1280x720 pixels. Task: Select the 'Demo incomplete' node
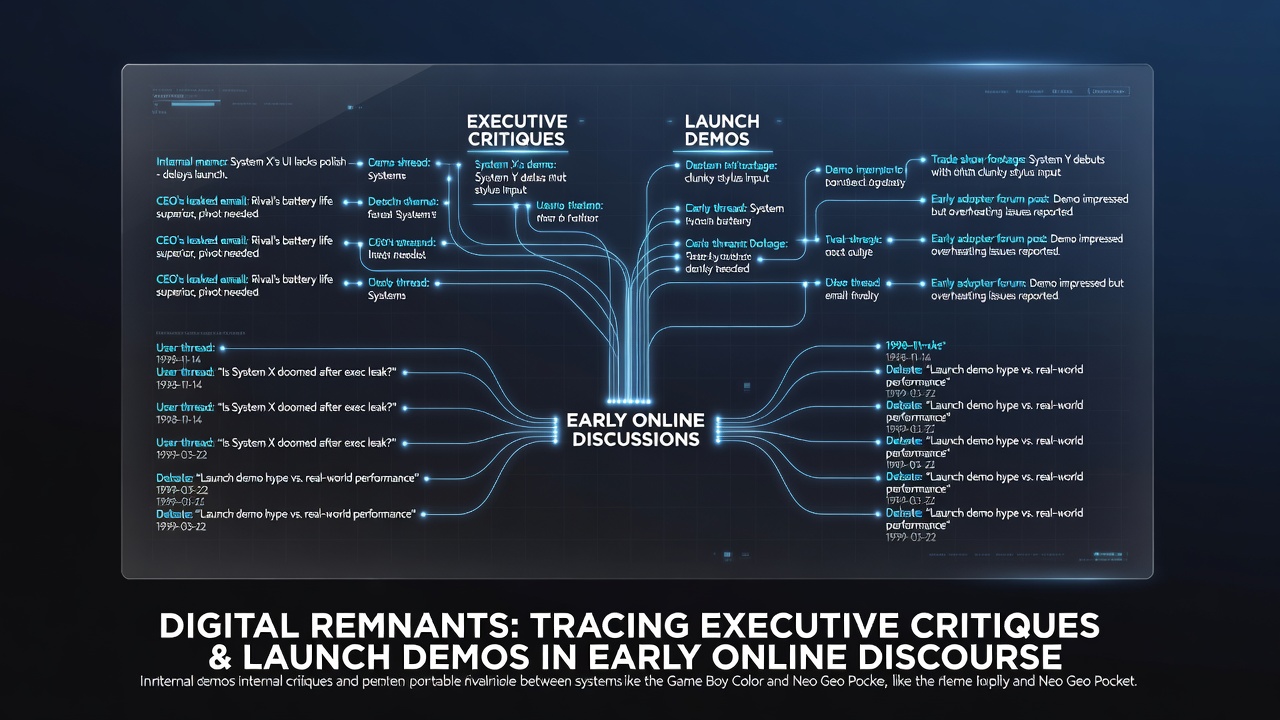click(865, 177)
